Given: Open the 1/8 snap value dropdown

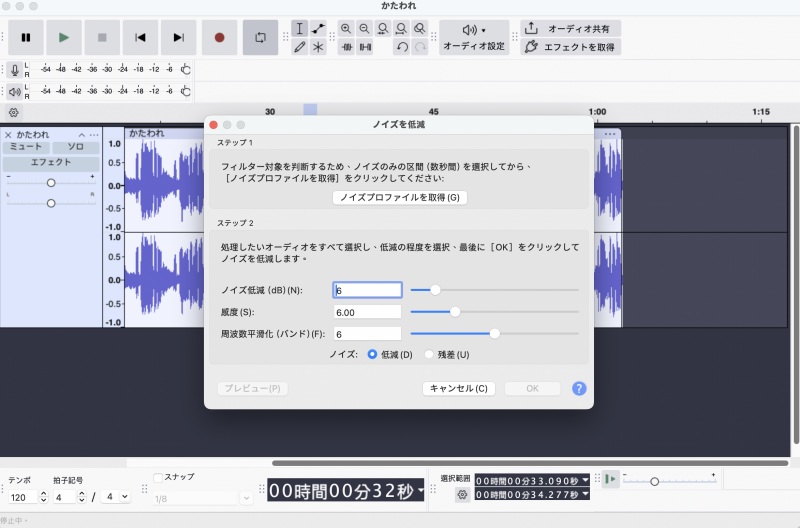Looking at the screenshot, I should pyautogui.click(x=203, y=498).
